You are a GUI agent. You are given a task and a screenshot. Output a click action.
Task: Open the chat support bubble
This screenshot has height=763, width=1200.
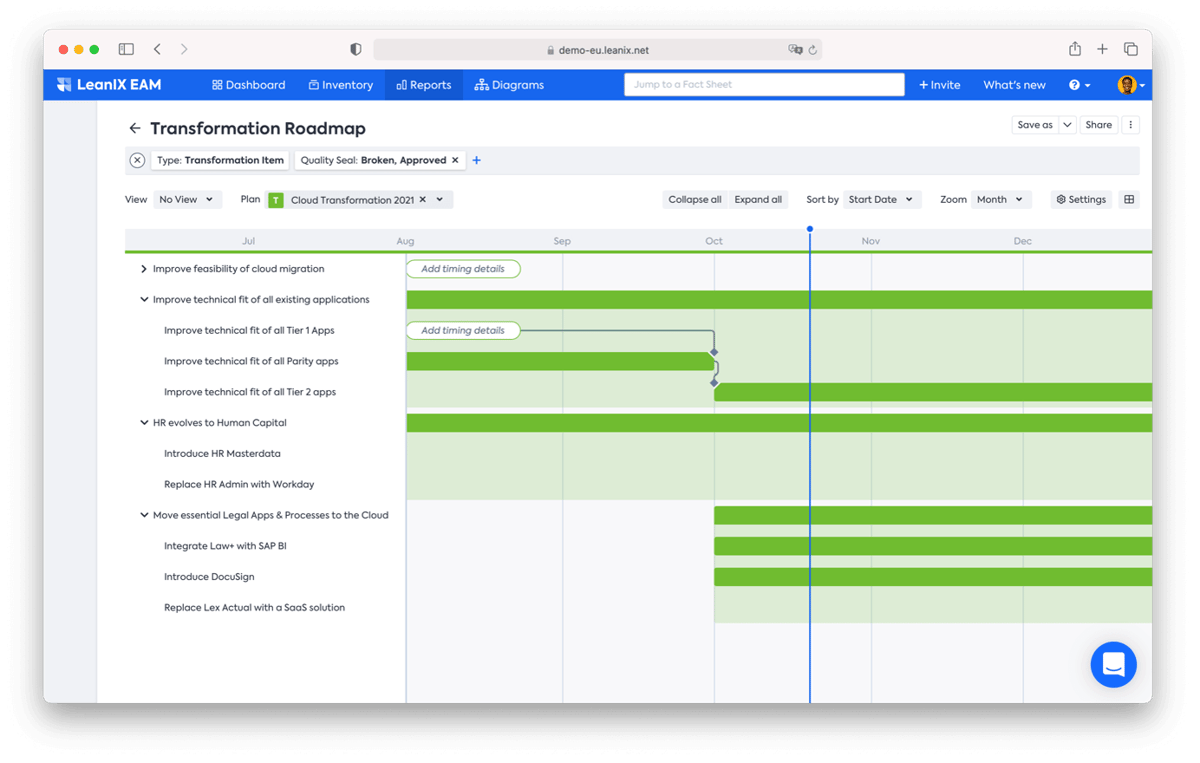click(x=1113, y=664)
